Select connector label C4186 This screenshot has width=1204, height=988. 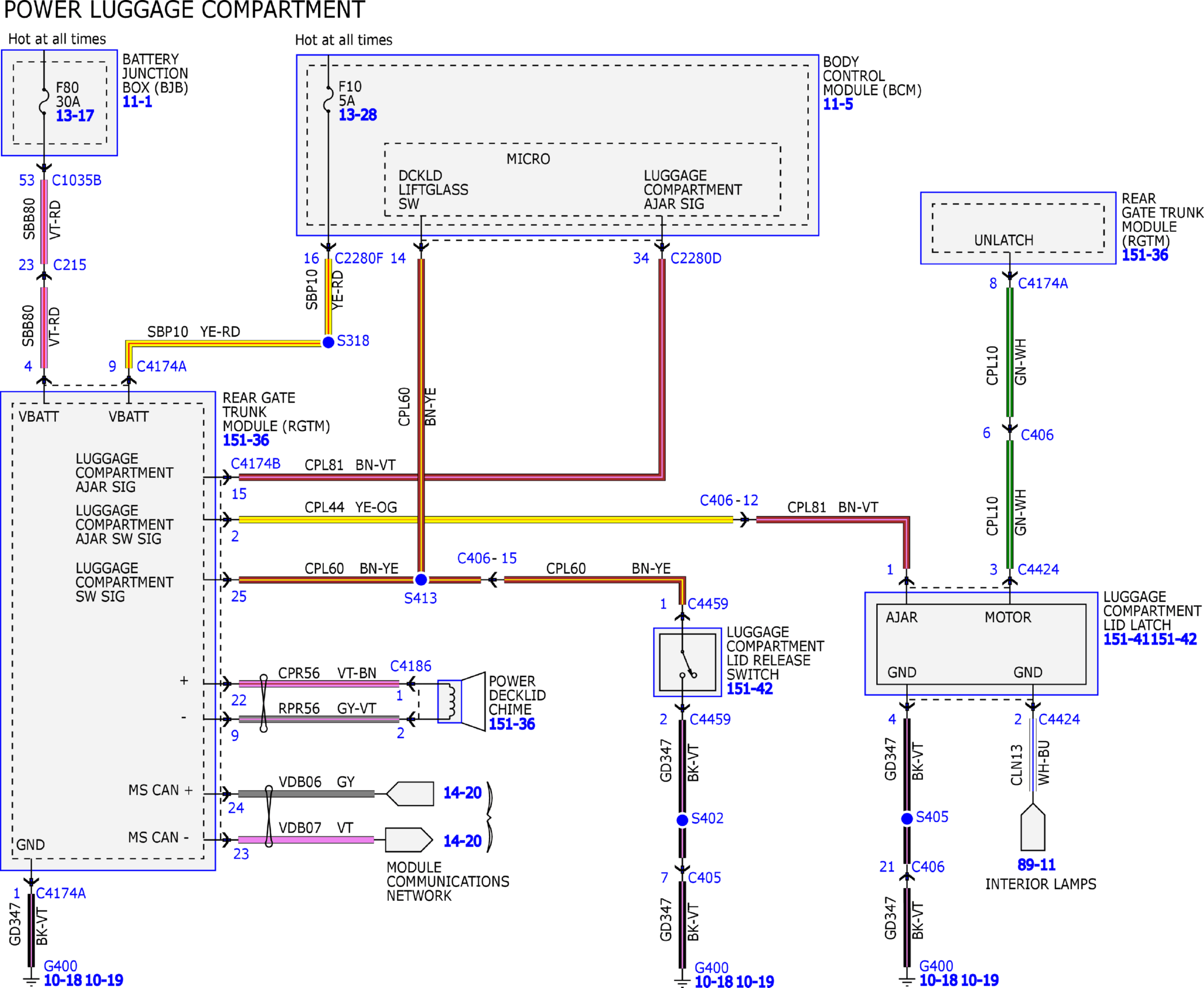point(410,666)
